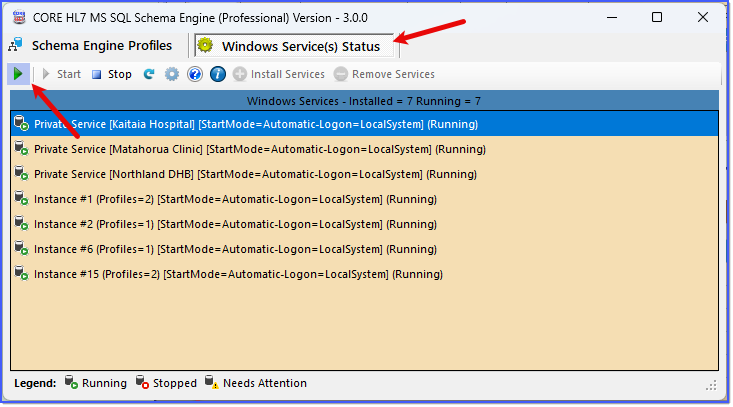
Task: Click the window resize grip in the corner
Action: click(x=711, y=386)
